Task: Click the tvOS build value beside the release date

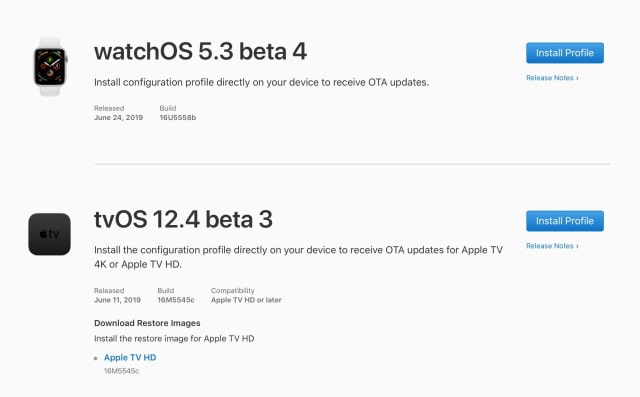Action: pos(176,300)
